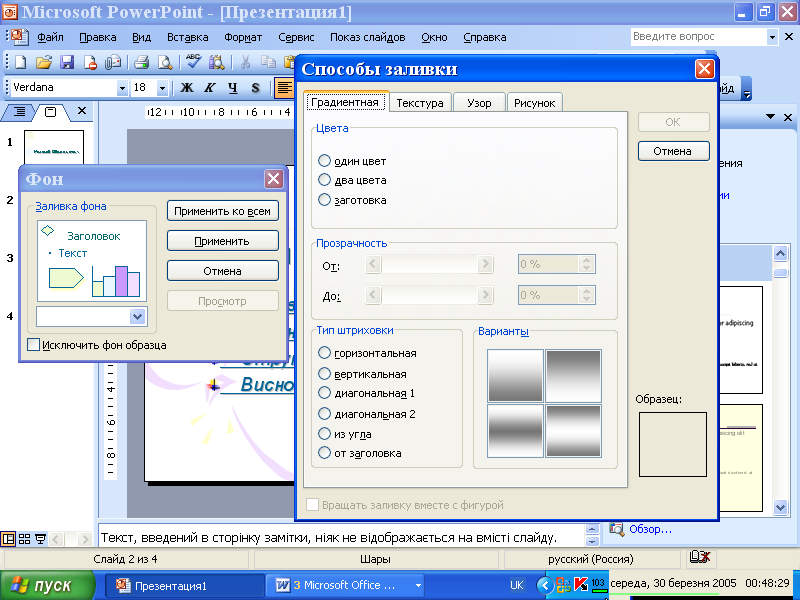
Task: Open the 'Введите вопрос' help dropdown arrow
Action: pyautogui.click(x=772, y=37)
